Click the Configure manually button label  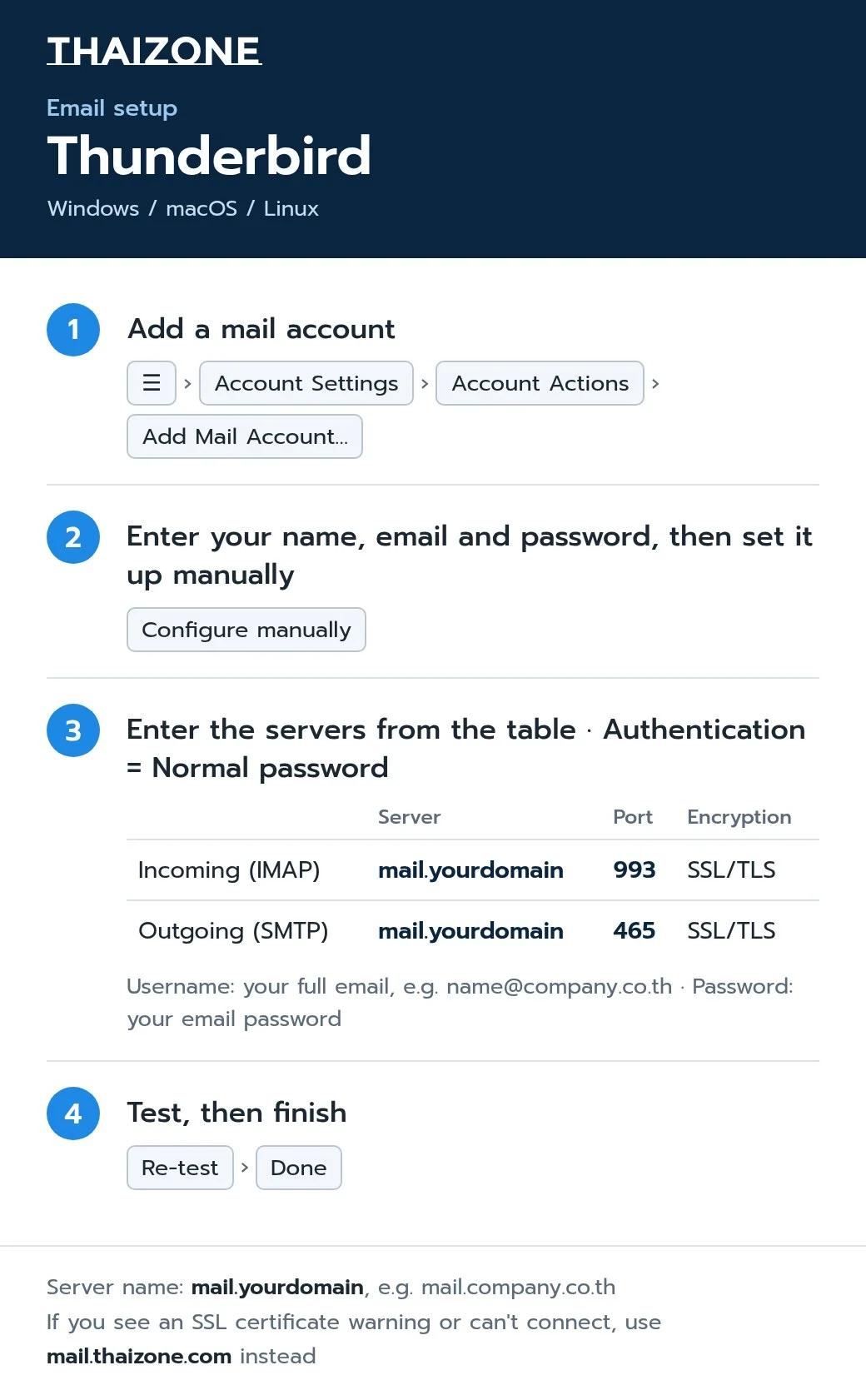pyautogui.click(x=246, y=630)
